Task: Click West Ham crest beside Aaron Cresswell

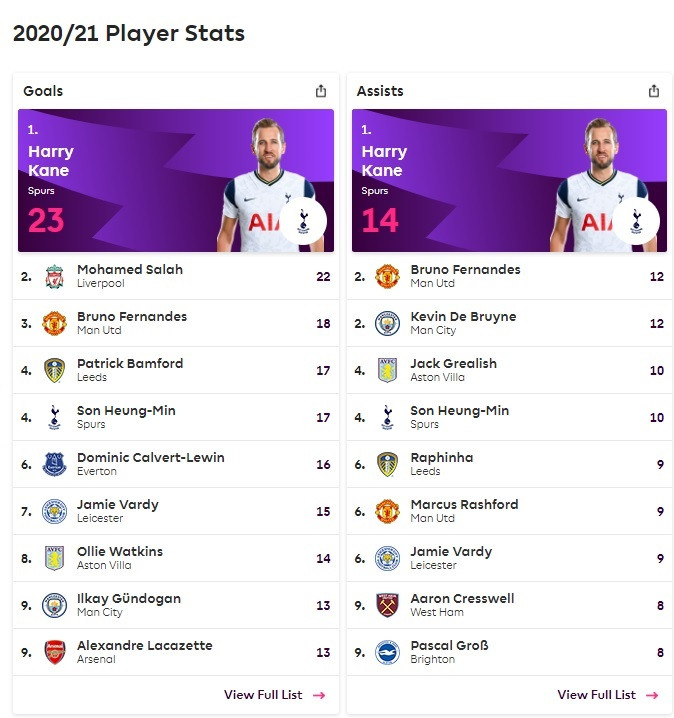Action: click(387, 605)
